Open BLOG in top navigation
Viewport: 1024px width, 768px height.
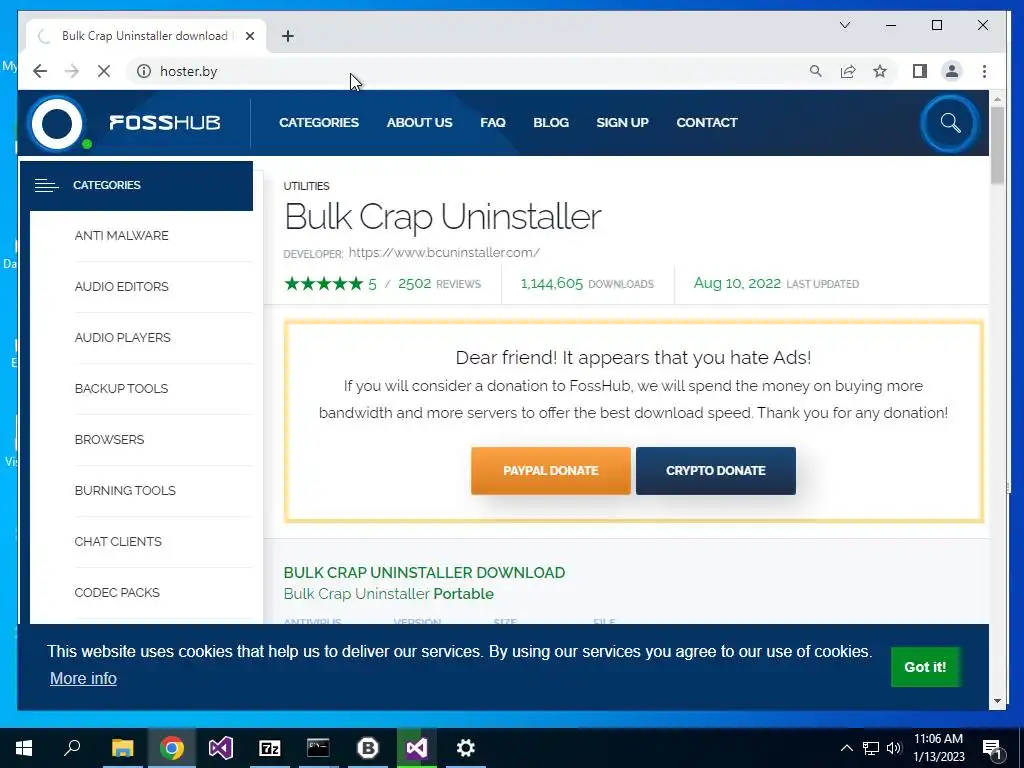pos(551,123)
